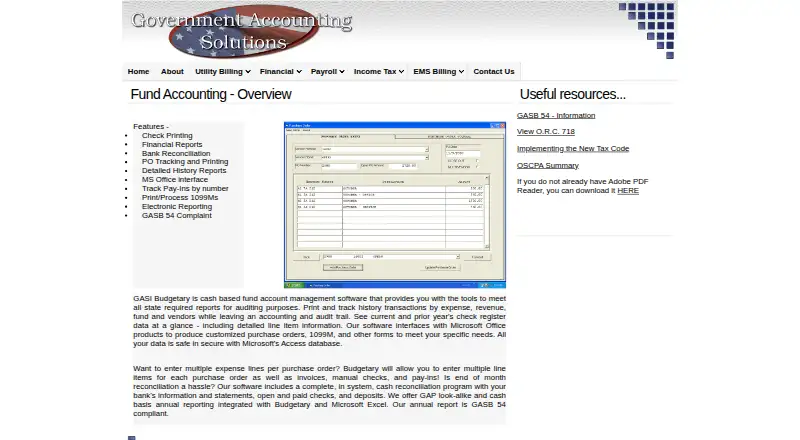Screen dimensions: 800x440
Task: Click the Useful resources heading
Action: point(572,94)
